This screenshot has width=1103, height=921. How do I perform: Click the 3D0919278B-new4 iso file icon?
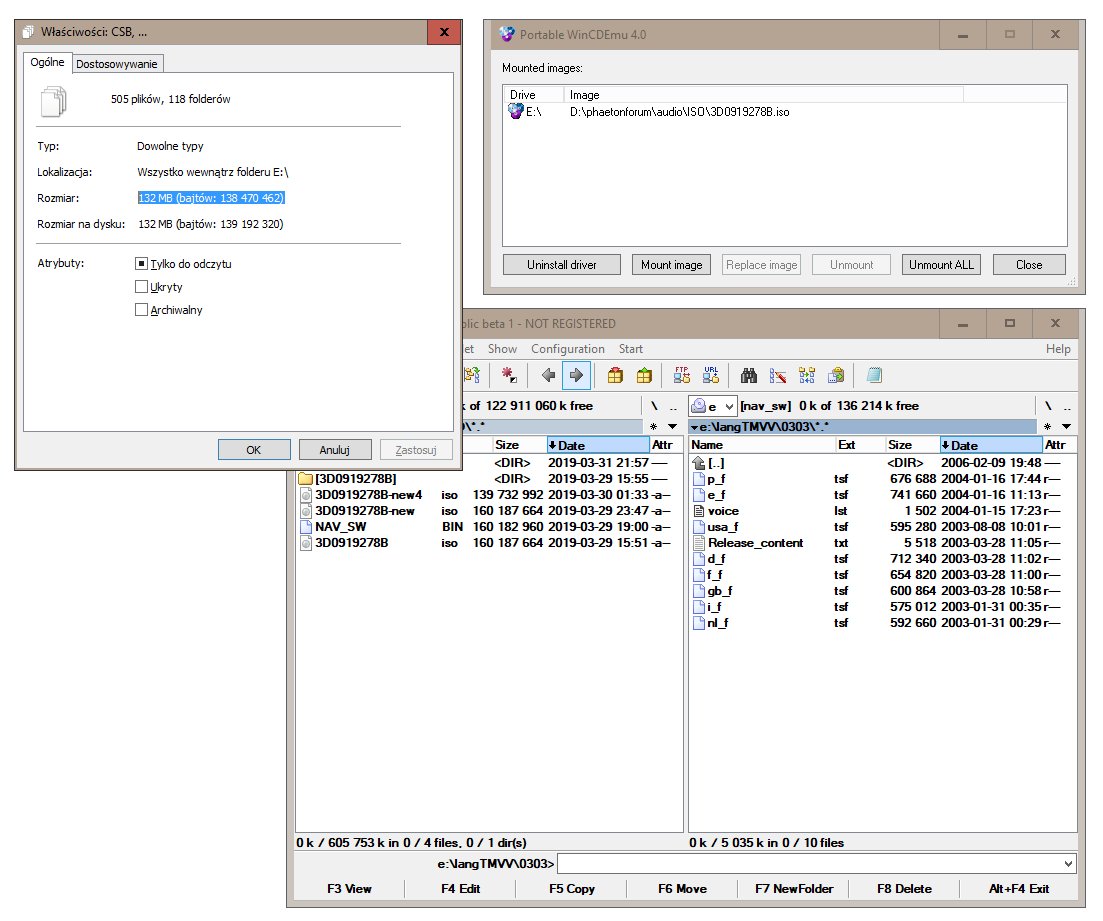tap(305, 495)
